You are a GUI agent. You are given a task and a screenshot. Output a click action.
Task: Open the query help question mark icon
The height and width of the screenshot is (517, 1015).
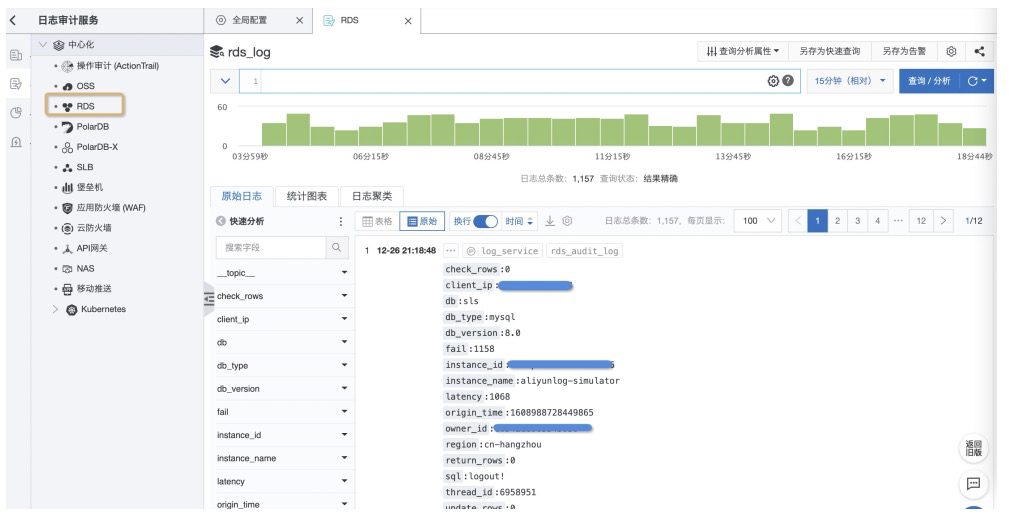click(788, 81)
